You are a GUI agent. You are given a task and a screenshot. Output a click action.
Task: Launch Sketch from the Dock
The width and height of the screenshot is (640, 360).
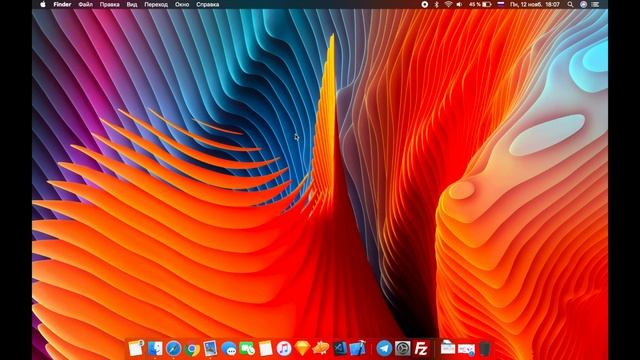[302, 349]
